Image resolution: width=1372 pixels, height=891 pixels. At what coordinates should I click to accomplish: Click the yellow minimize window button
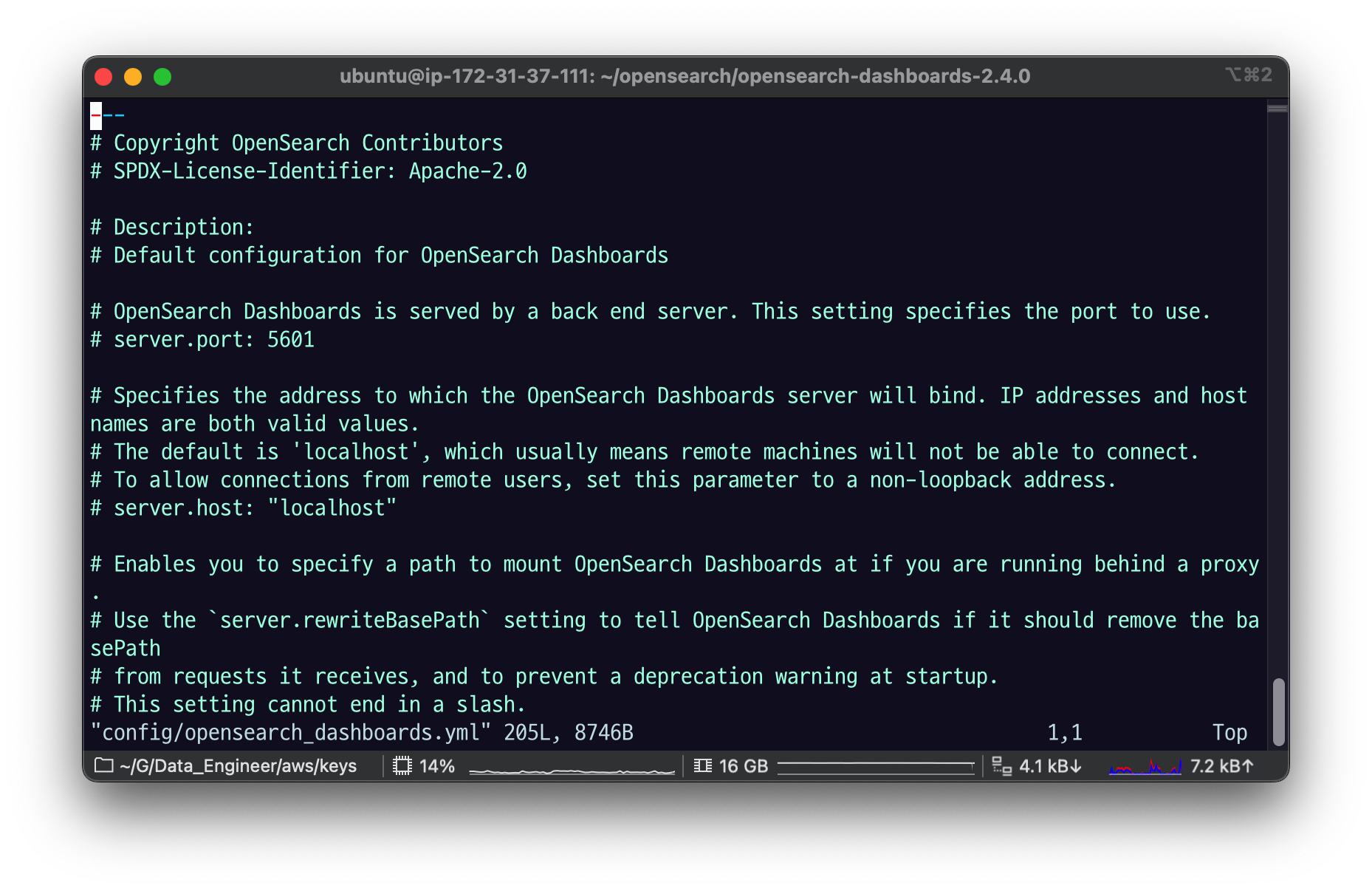133,76
